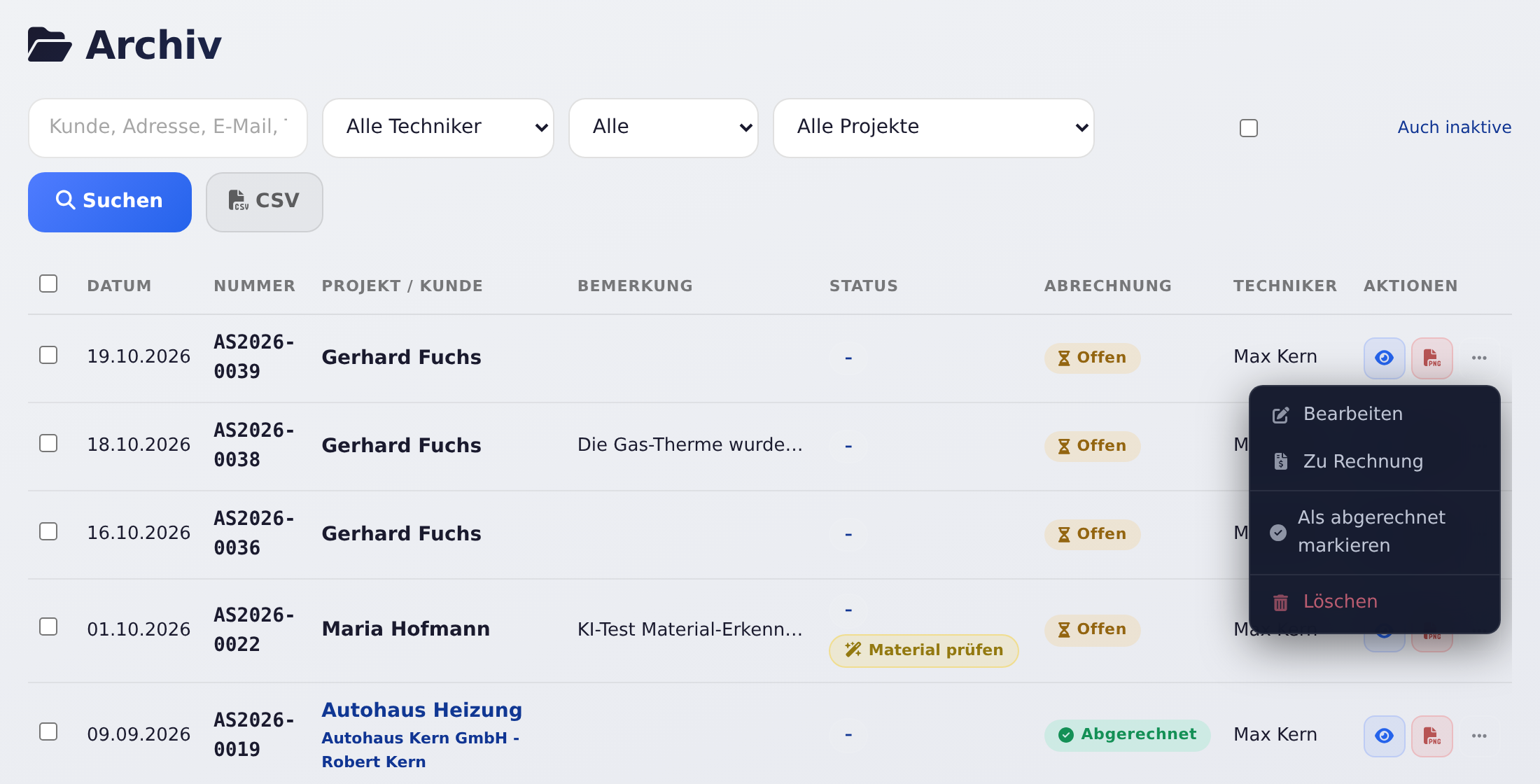
Task: Toggle the Auch inaktive checkbox
Action: 1249,128
